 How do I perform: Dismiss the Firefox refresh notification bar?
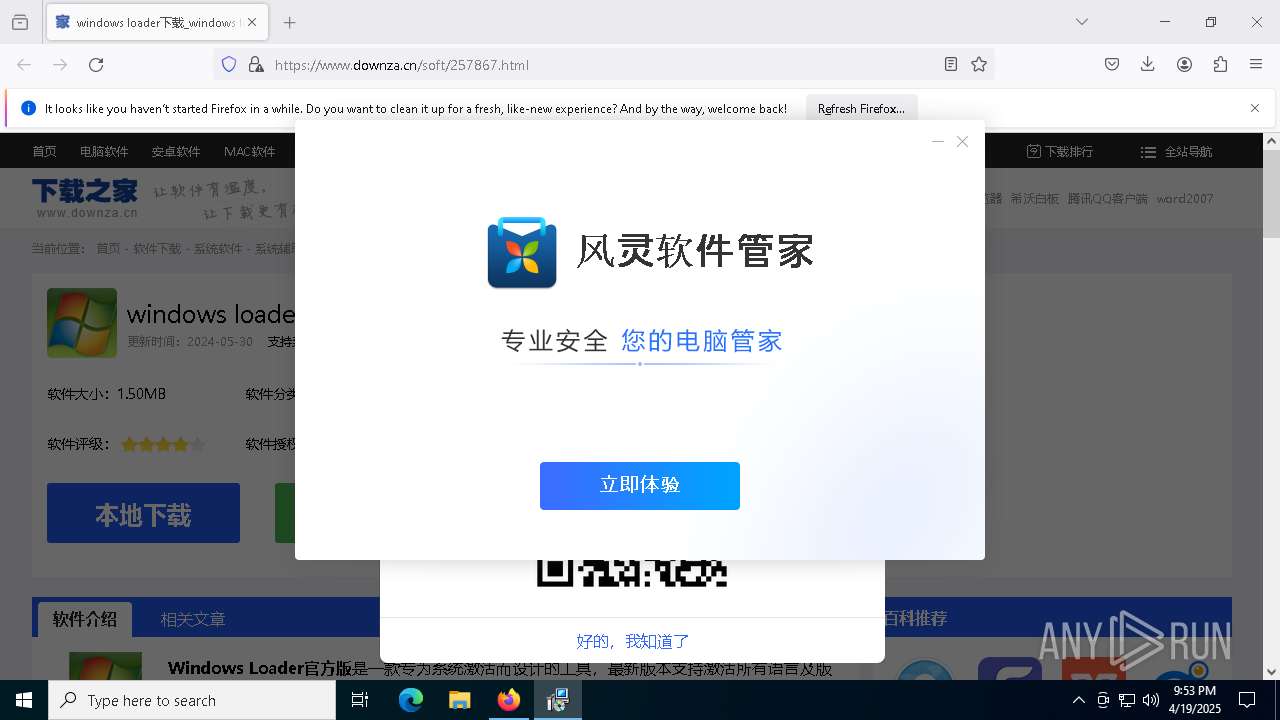tap(1255, 108)
